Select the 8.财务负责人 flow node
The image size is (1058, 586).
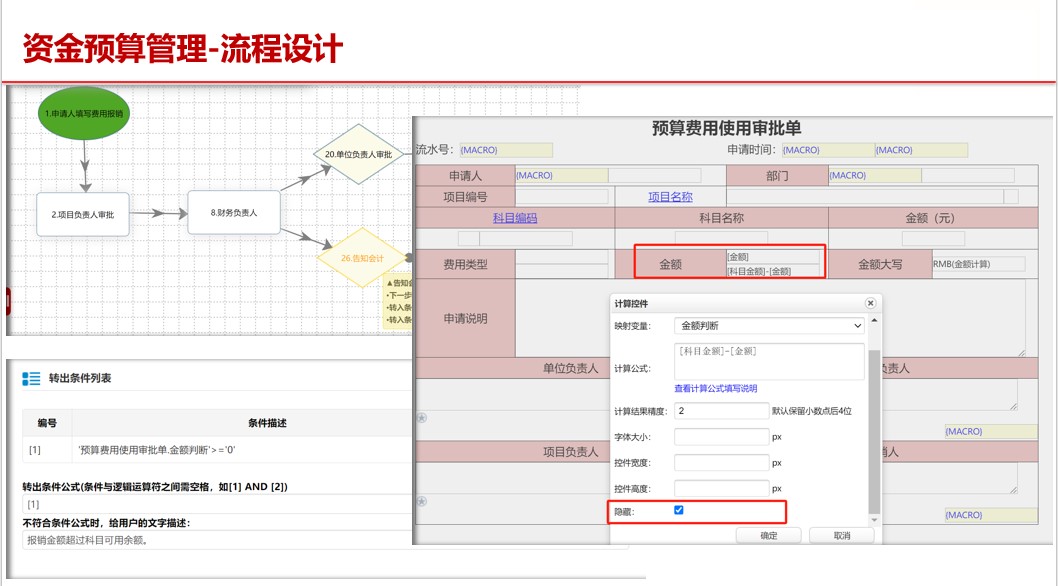coord(233,212)
